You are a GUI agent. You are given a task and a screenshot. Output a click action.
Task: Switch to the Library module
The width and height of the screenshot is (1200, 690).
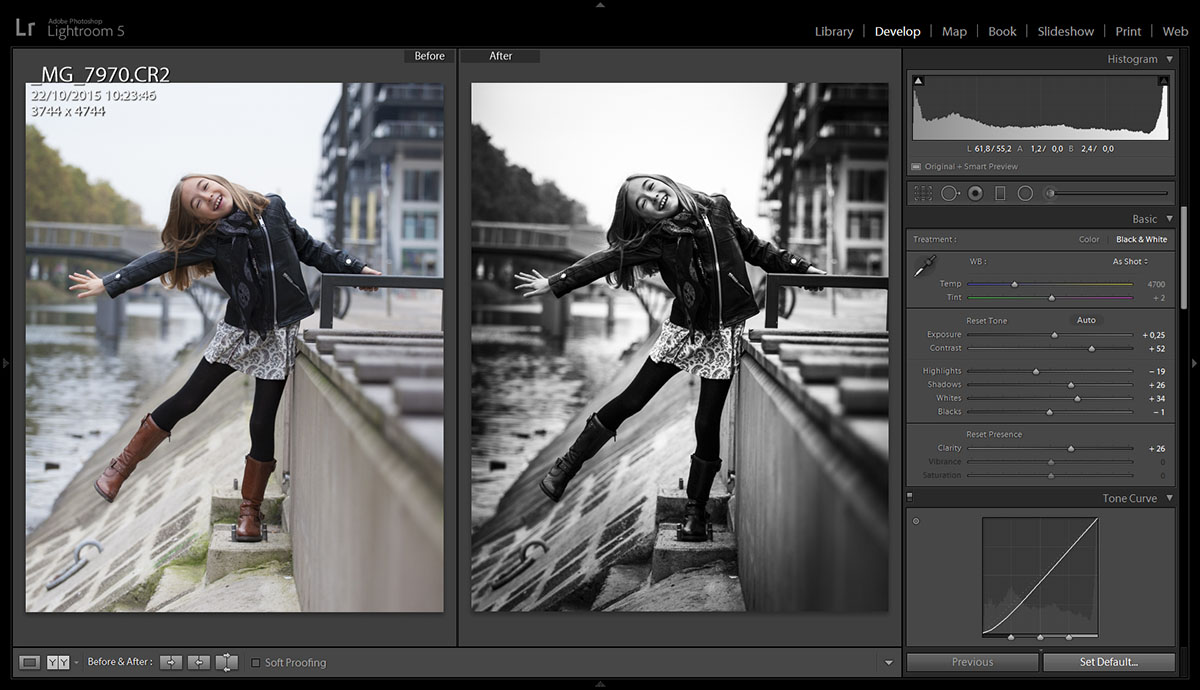834,31
